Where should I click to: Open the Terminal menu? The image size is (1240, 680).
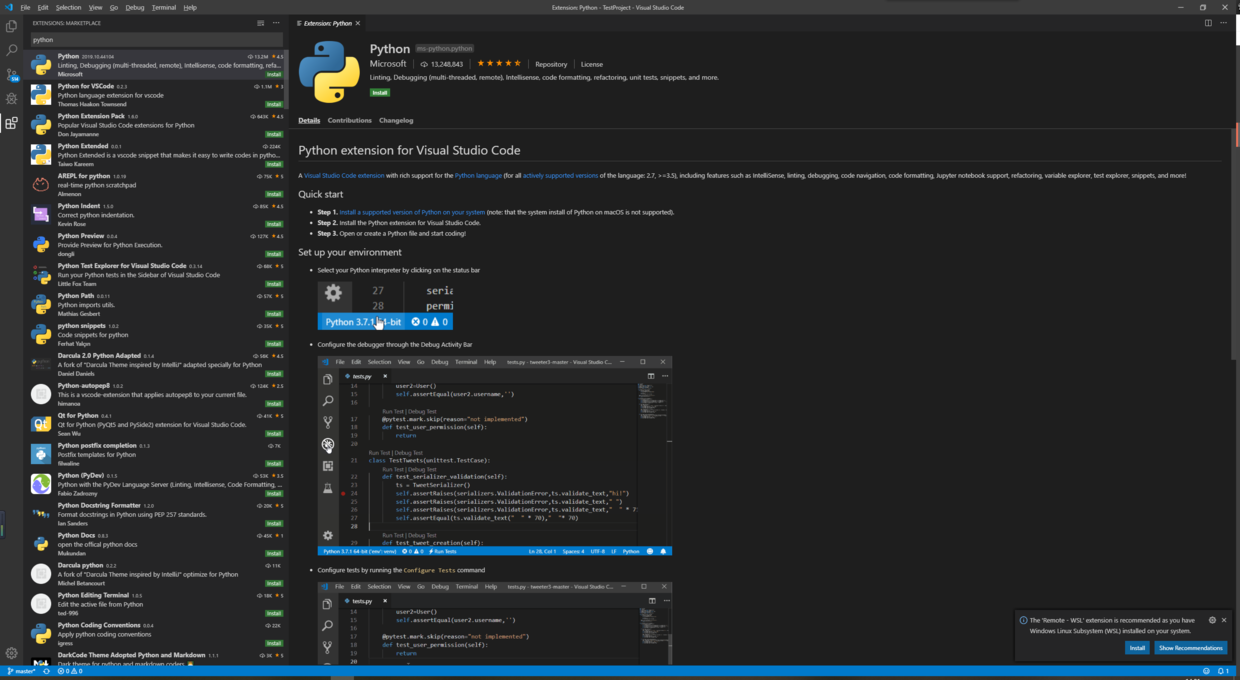(163, 7)
